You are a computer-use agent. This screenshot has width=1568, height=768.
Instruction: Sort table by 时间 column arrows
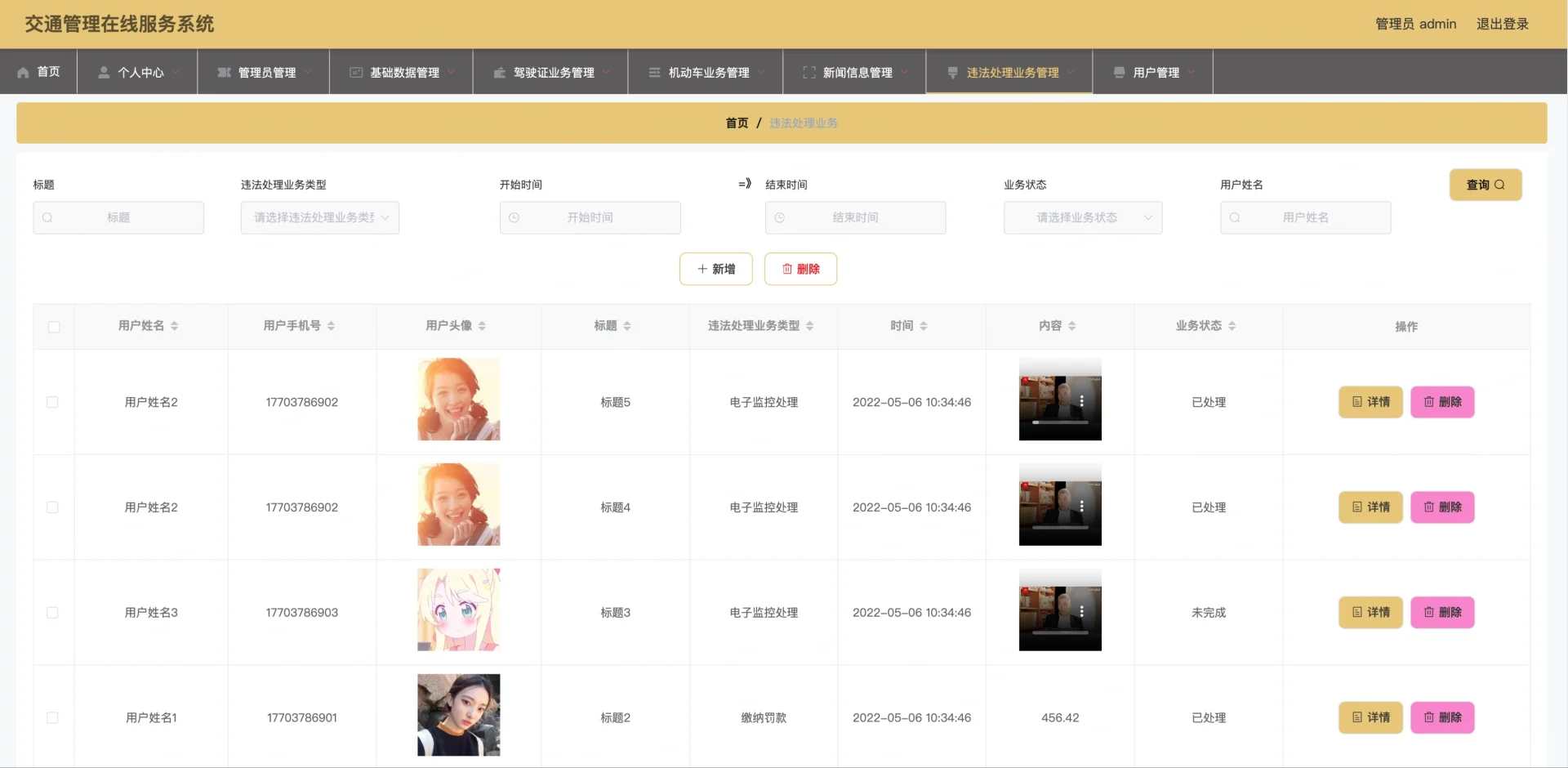click(924, 326)
